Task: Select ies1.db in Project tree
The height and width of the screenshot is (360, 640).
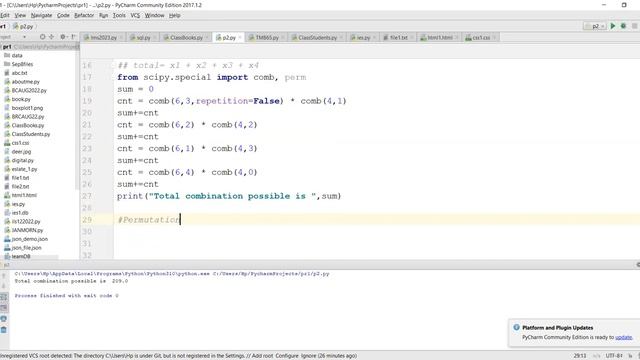Action: tap(16, 213)
